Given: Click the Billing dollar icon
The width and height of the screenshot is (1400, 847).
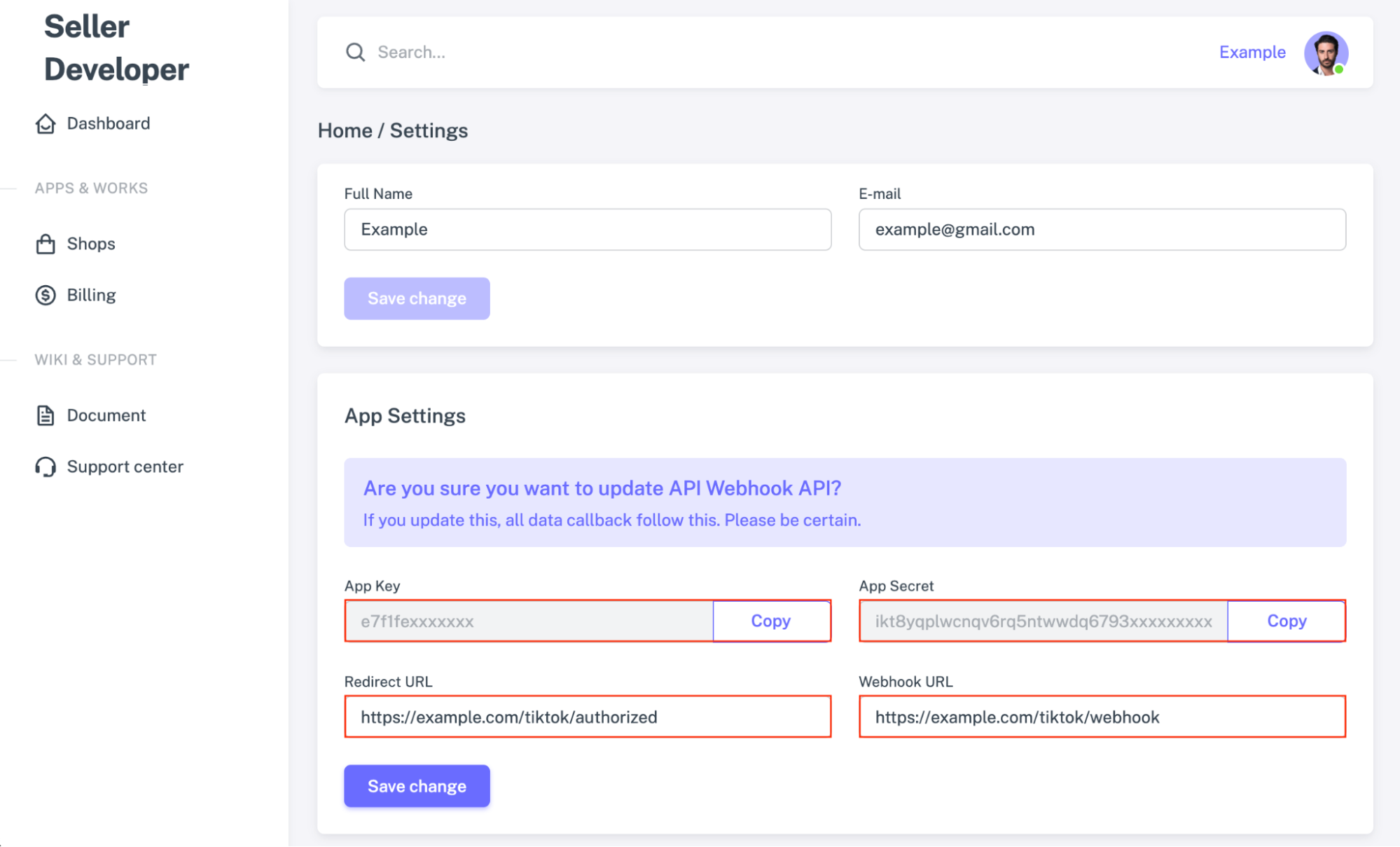Looking at the screenshot, I should (45, 295).
